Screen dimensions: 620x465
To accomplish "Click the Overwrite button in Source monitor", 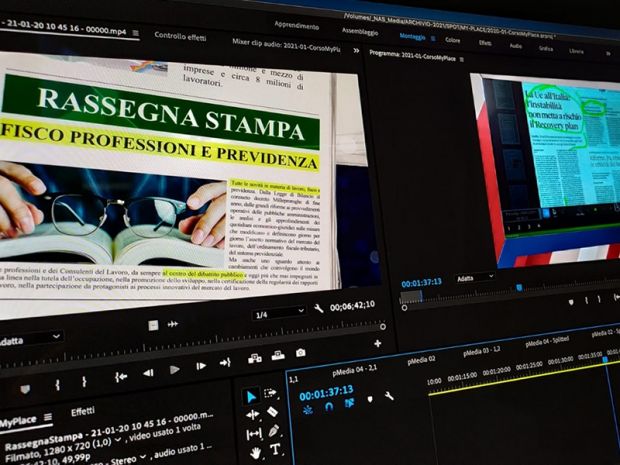I will pos(278,355).
